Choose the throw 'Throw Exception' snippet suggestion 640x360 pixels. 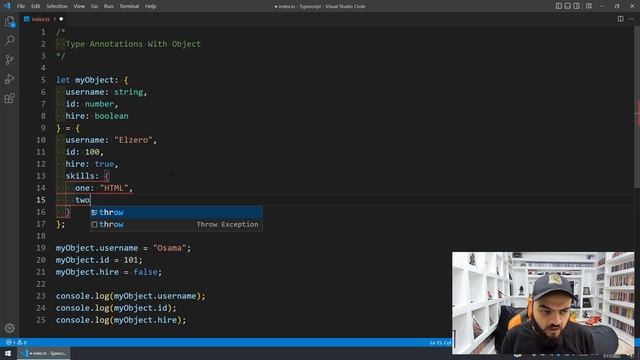(x=176, y=224)
